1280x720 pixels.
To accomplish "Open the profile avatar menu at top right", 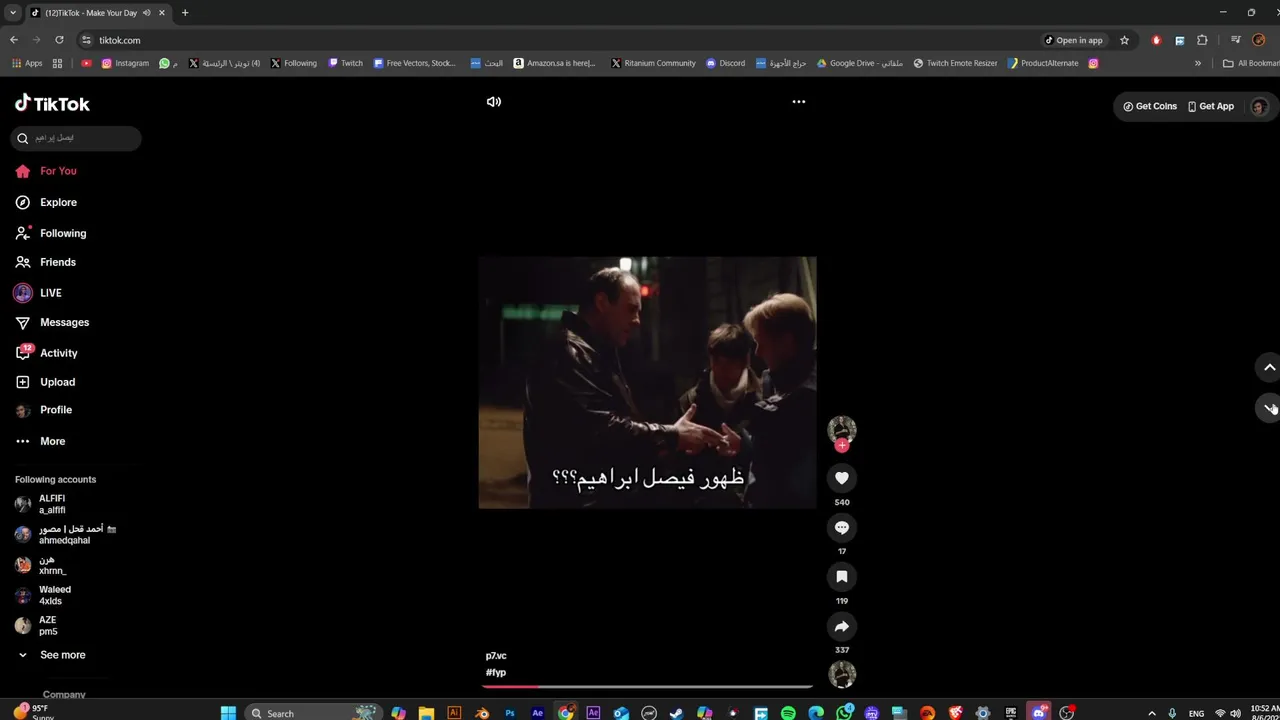I will pos(1259,106).
